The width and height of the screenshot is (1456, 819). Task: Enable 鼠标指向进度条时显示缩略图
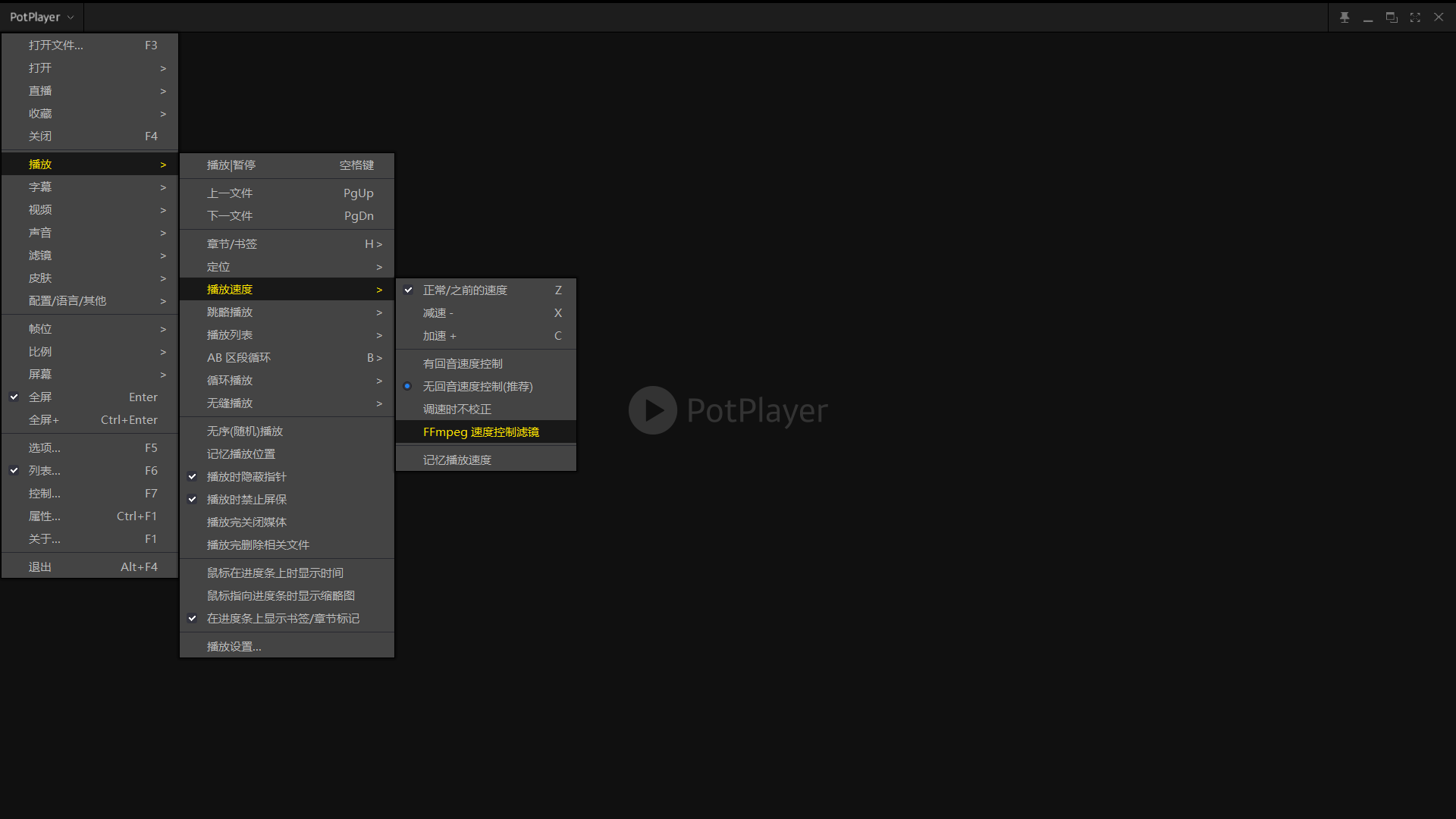(x=287, y=595)
